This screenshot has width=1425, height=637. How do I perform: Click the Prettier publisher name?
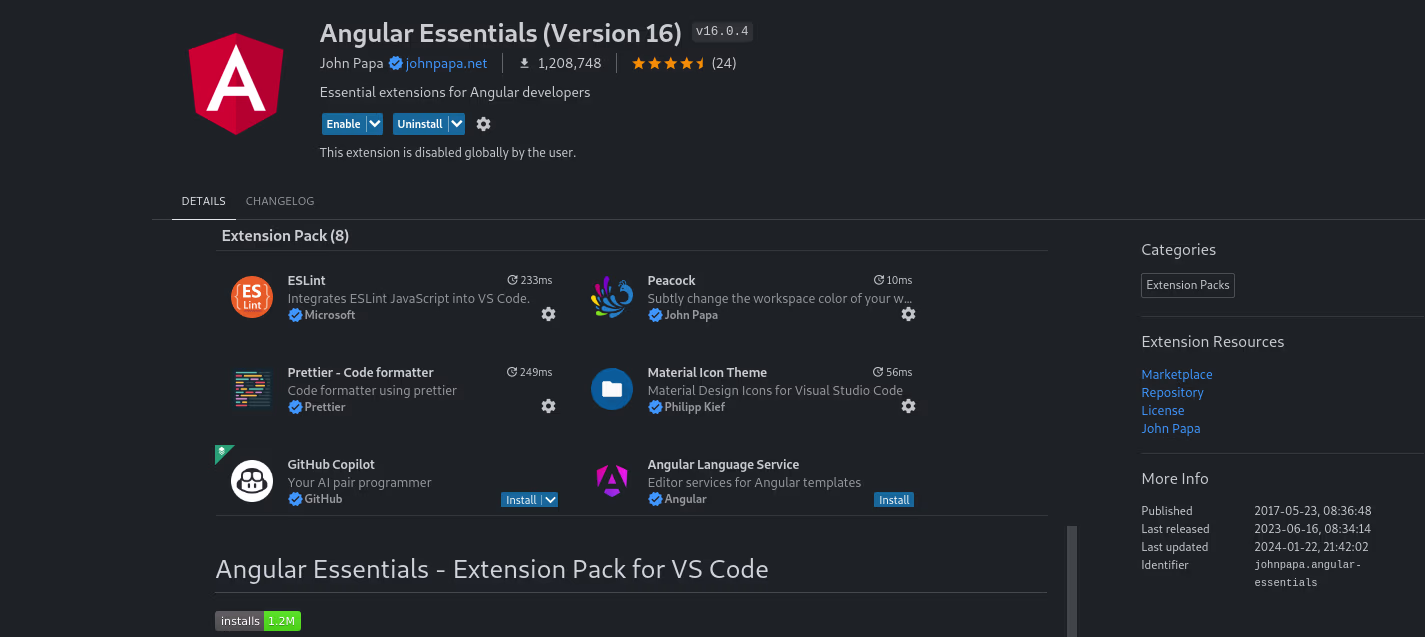(x=325, y=407)
